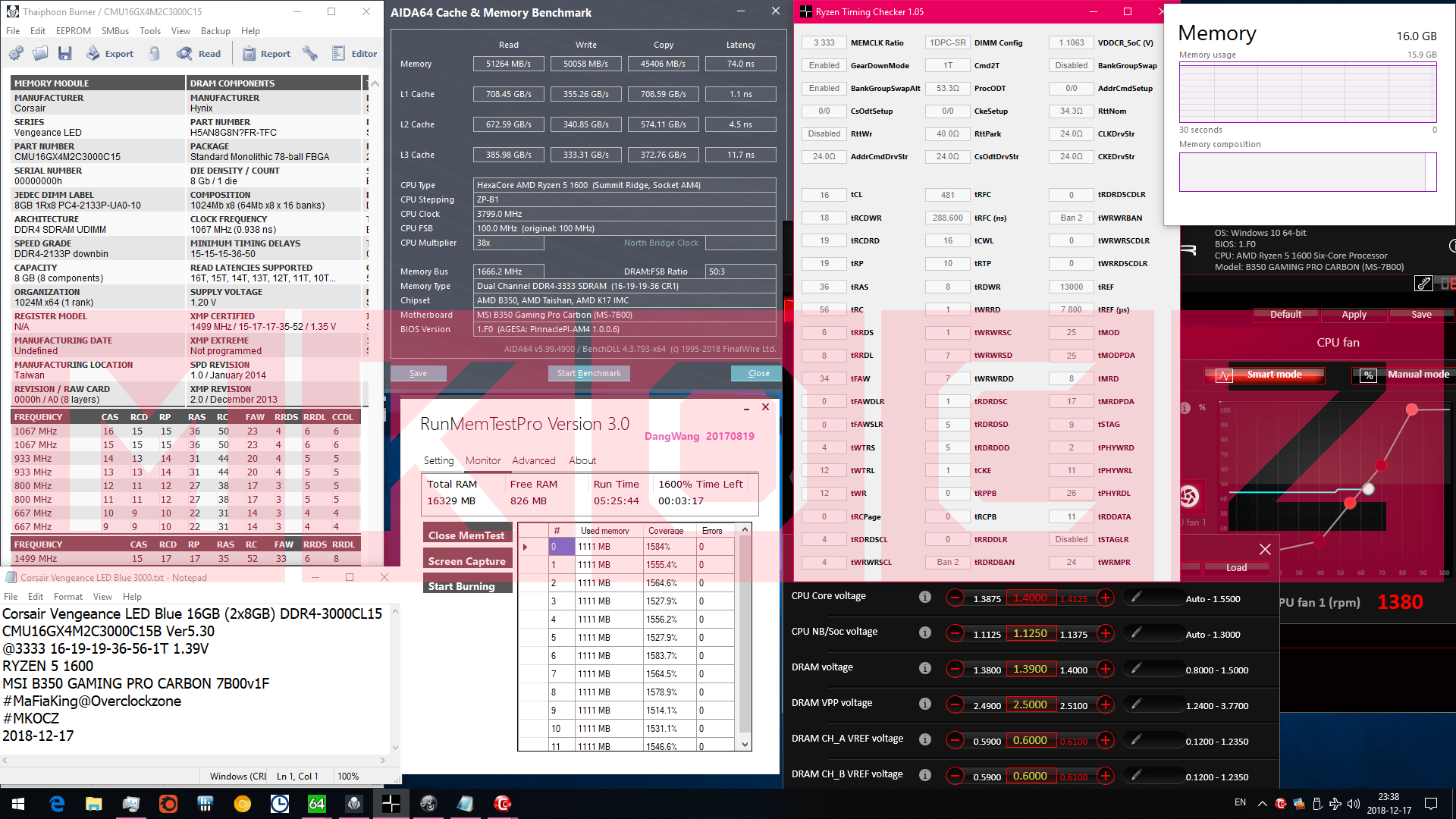Click info icon beside DRAM voltage
The height and width of the screenshot is (819, 1456).
[924, 668]
